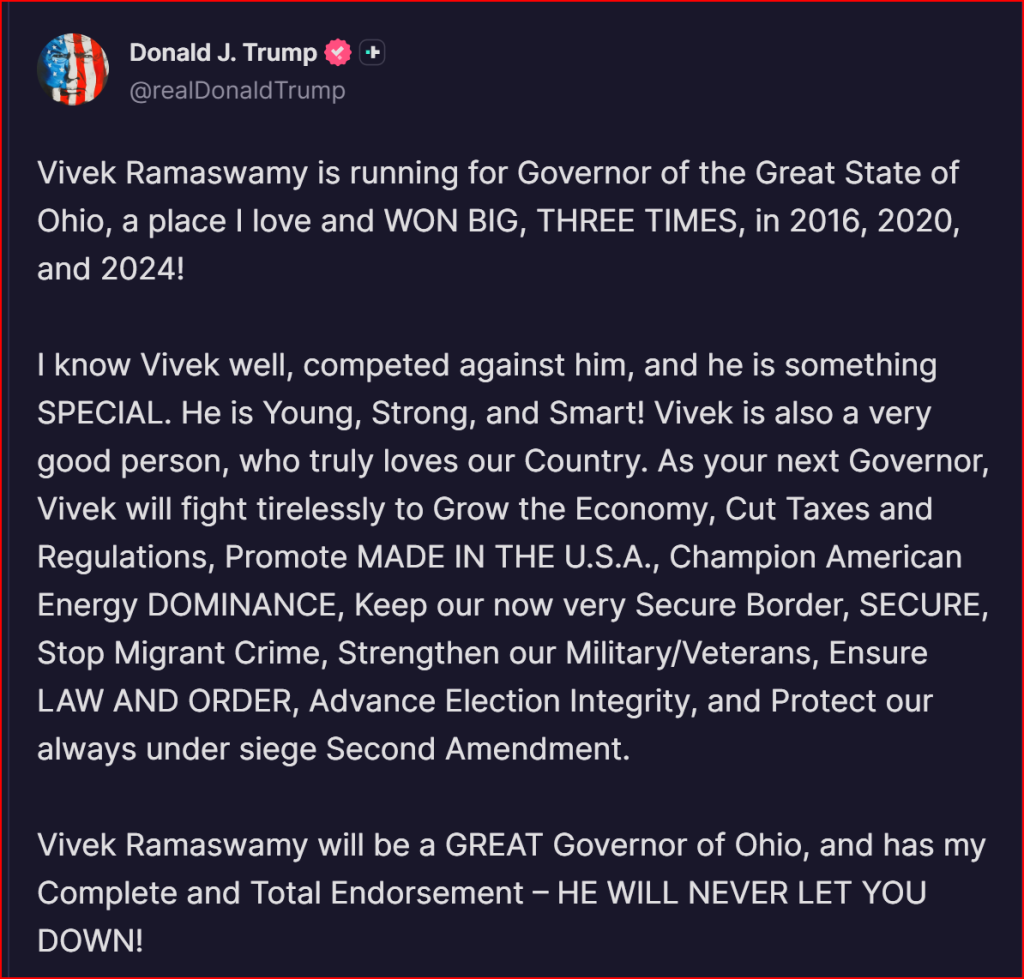Select the text "MADE IN THE U.S.A."
This screenshot has height=979, width=1024.
point(507,557)
